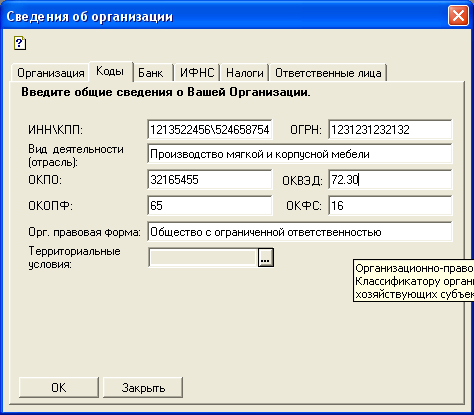Click the help question mark icon
Image resolution: width=474 pixels, height=415 pixels.
(20, 43)
